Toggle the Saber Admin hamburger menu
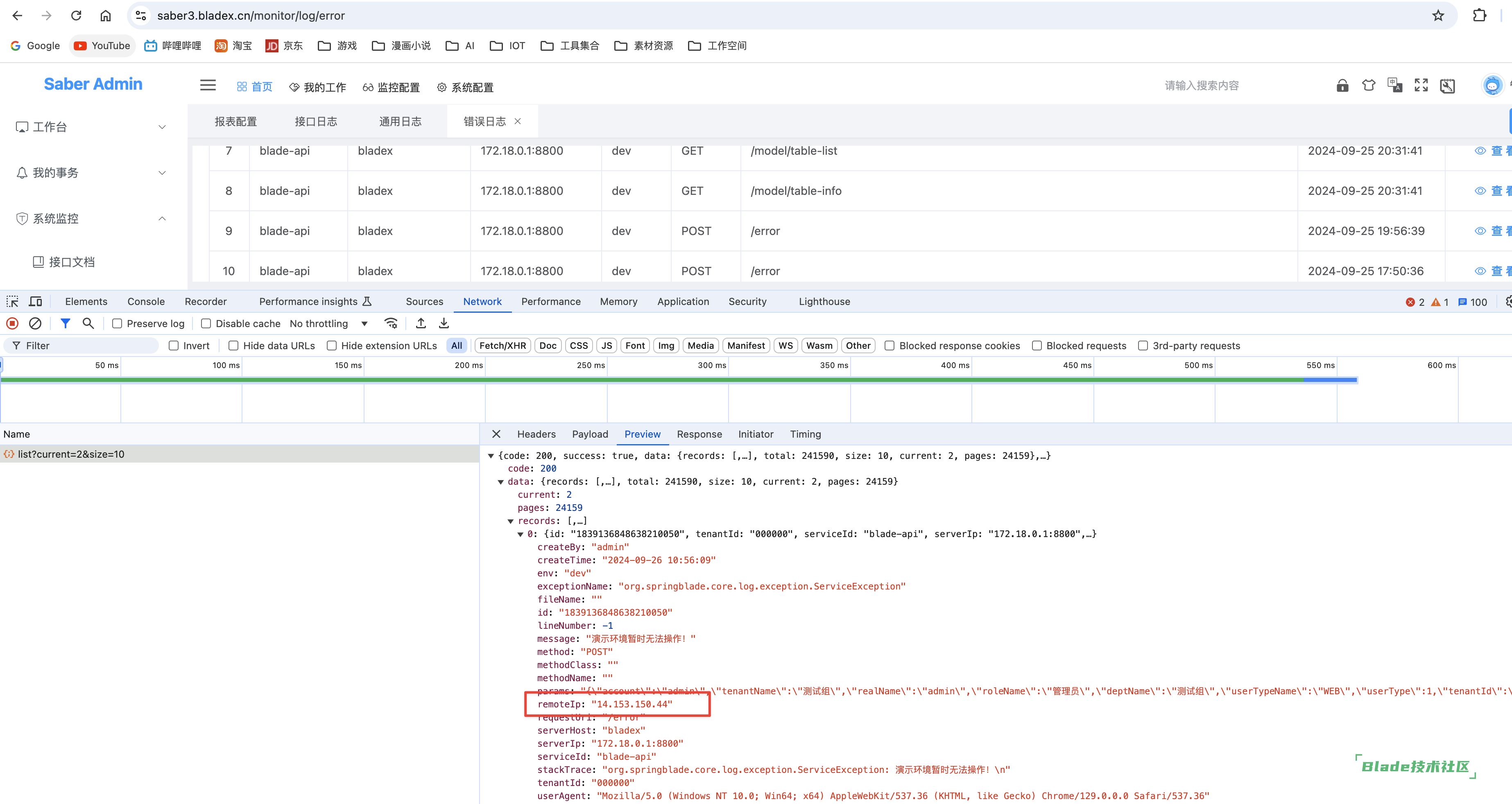 point(208,86)
